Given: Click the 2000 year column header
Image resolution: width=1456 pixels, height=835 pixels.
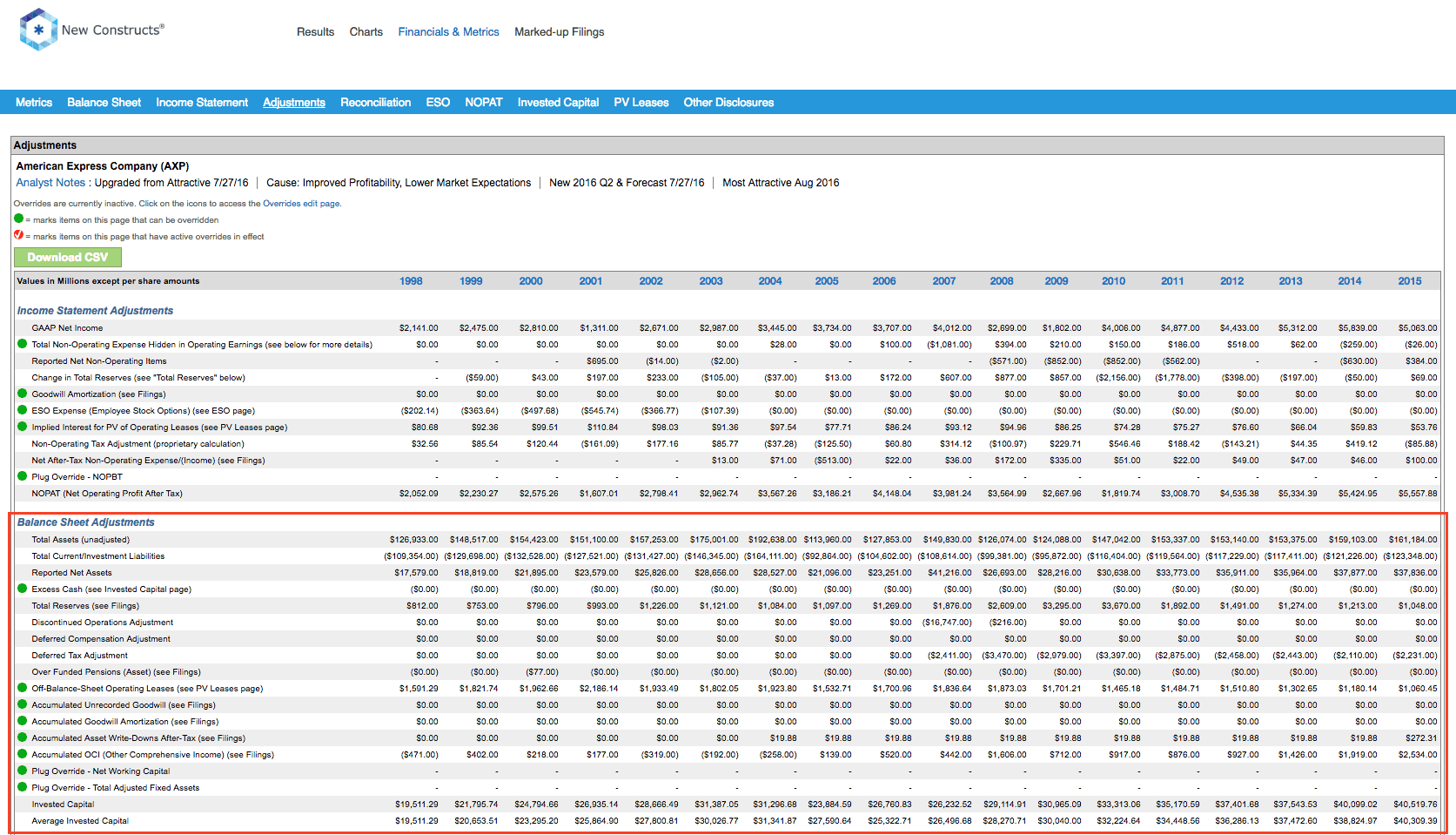Looking at the screenshot, I should 531,281.
